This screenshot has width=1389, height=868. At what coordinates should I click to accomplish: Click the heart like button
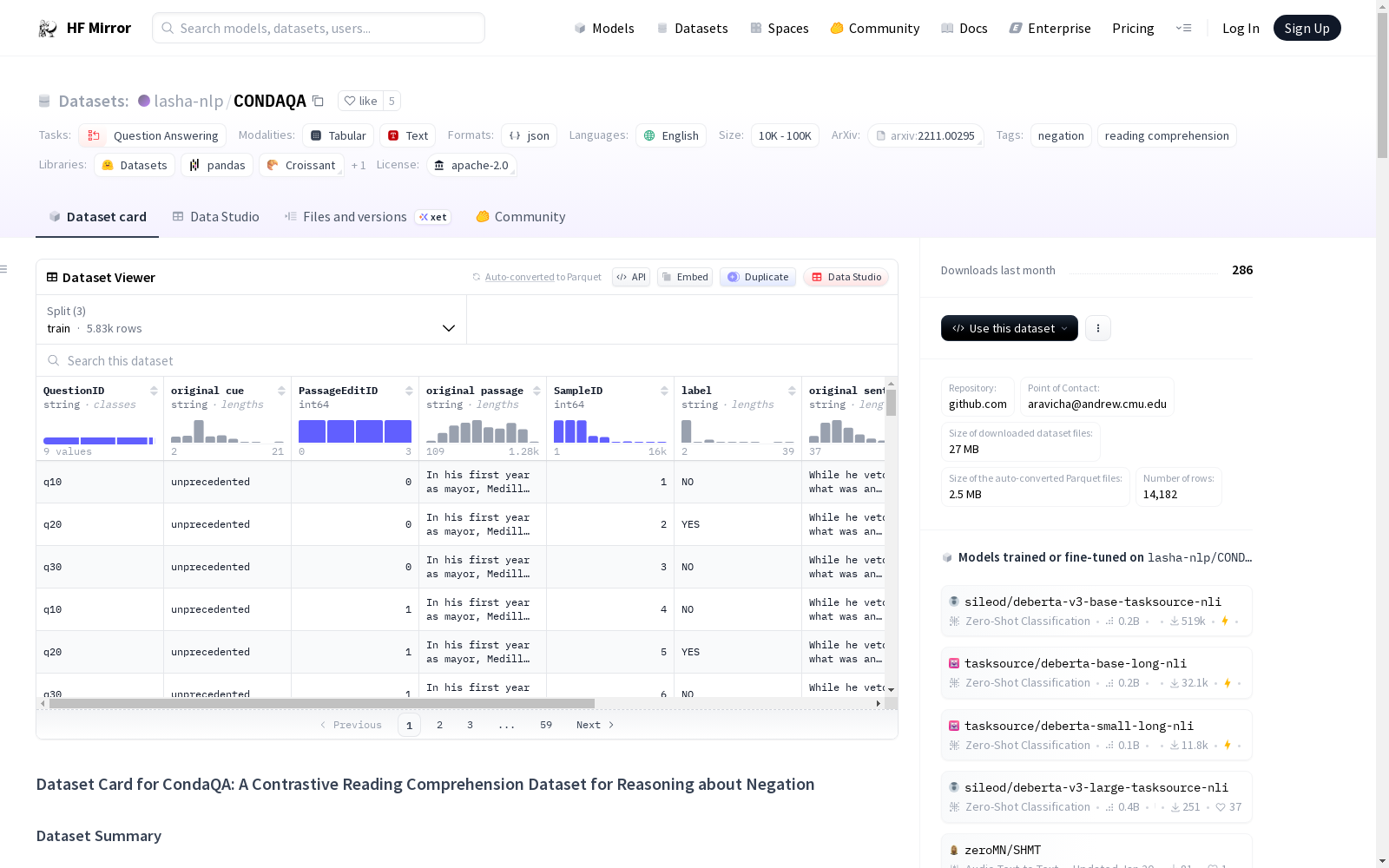point(360,102)
